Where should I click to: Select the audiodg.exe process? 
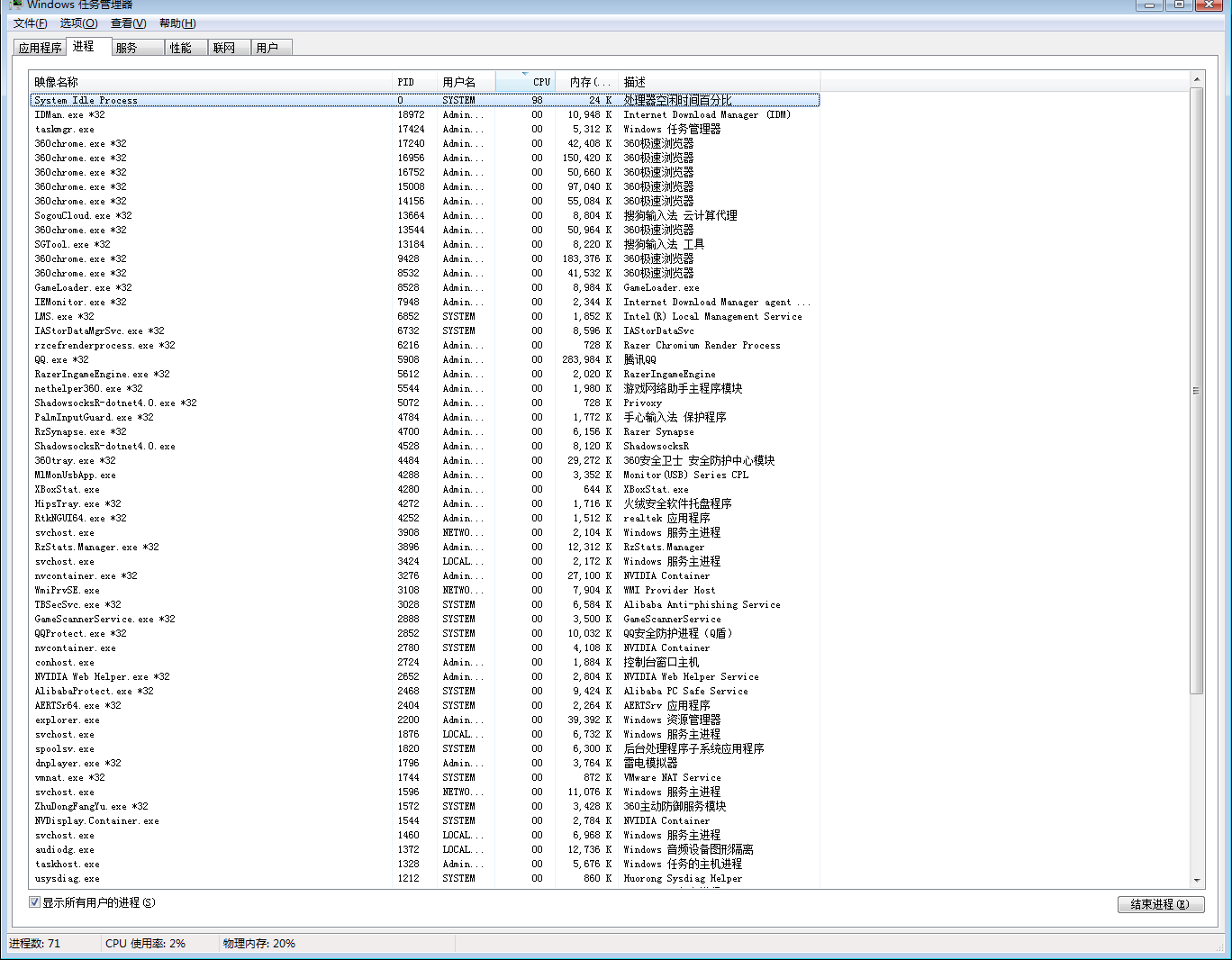425,849
